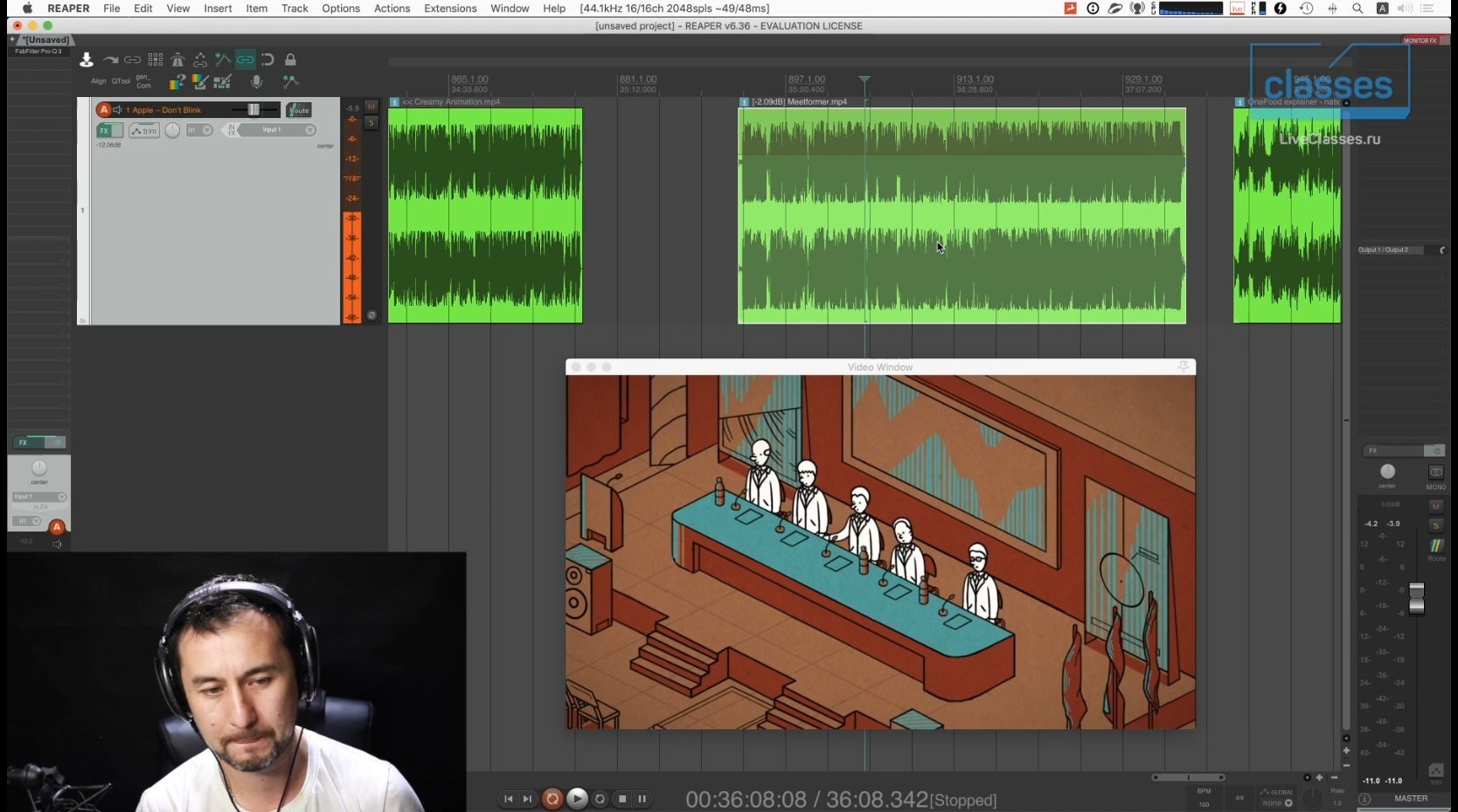This screenshot has width=1458, height=812.
Task: Mute track 1 with the M button
Action: 371,107
